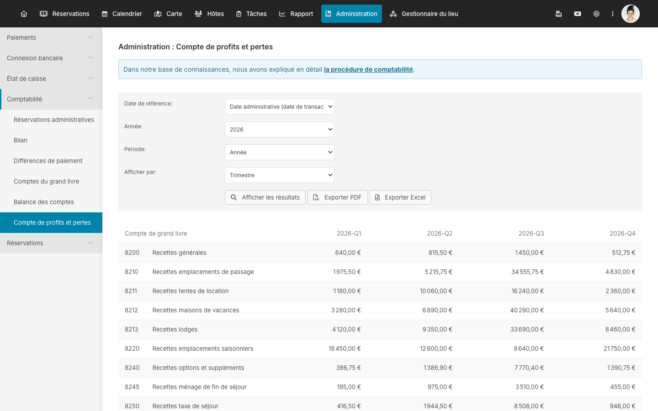The height and width of the screenshot is (411, 658).
Task: Open Balance des comptes
Action: [44, 202]
